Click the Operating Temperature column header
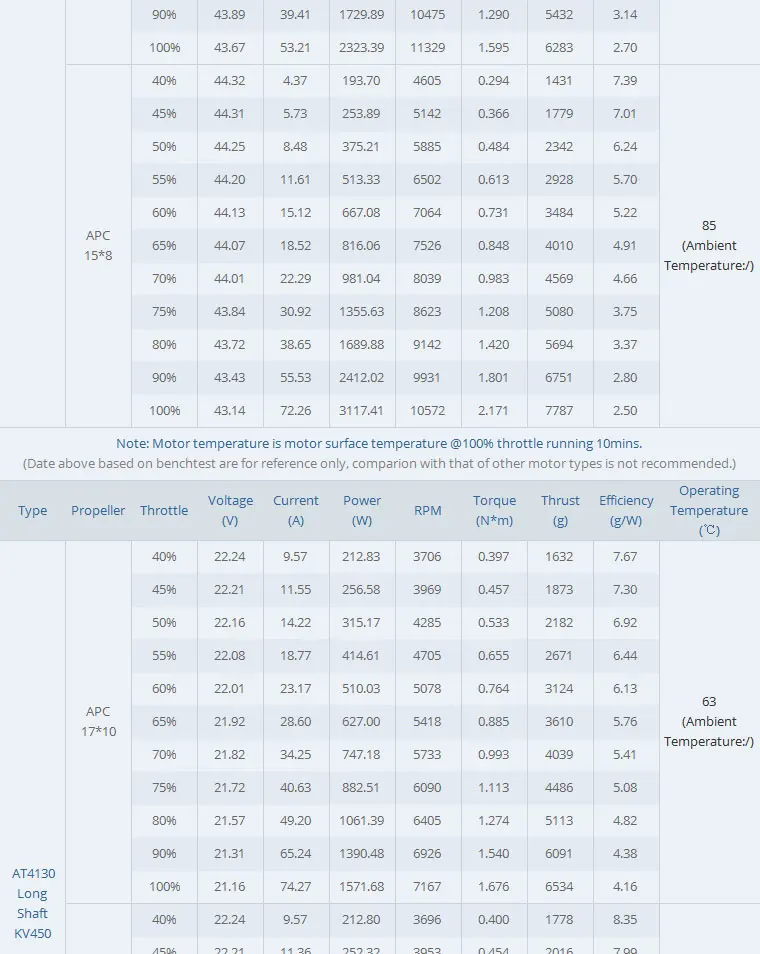Image resolution: width=760 pixels, height=954 pixels. tap(709, 510)
